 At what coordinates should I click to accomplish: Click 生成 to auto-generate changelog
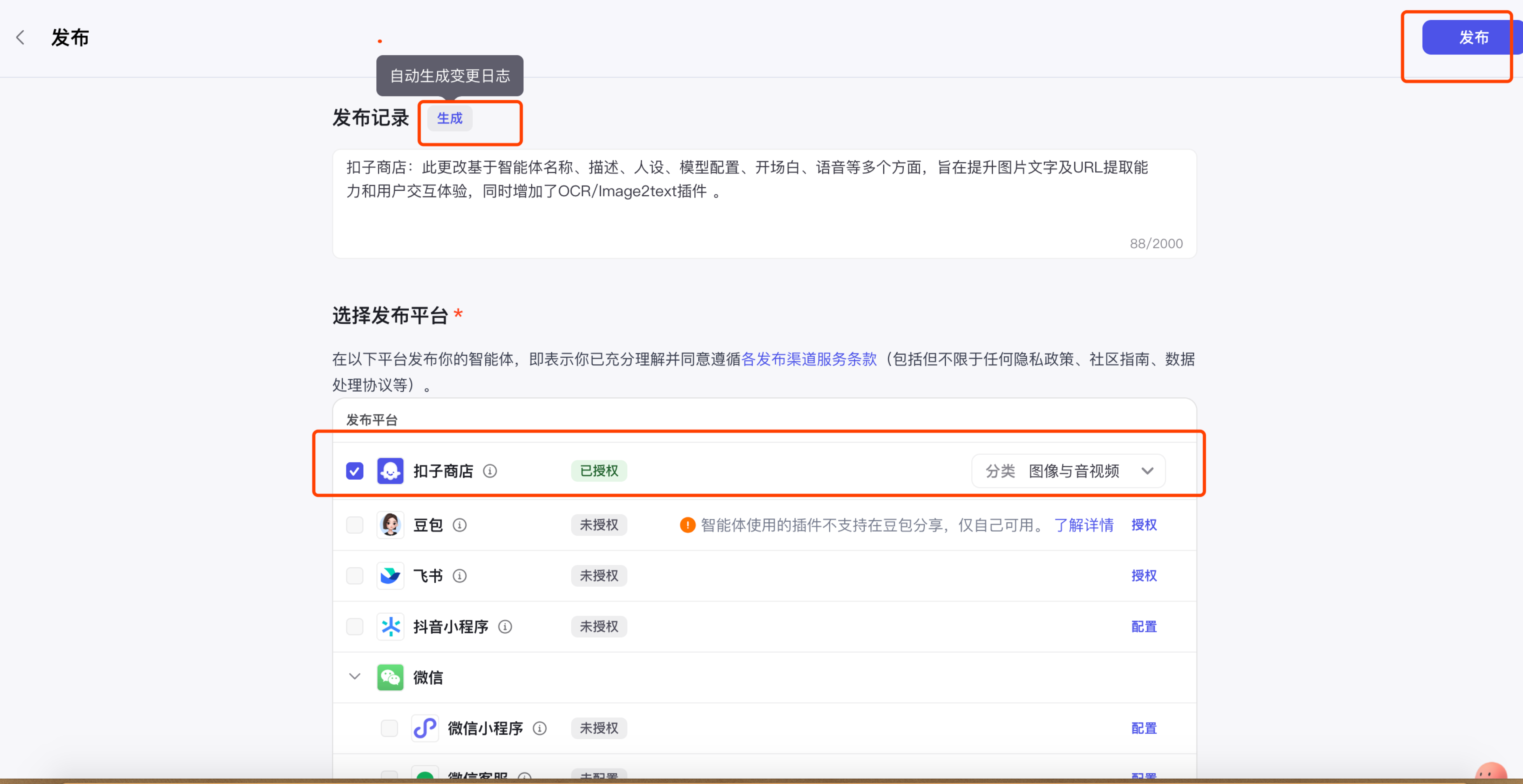449,118
